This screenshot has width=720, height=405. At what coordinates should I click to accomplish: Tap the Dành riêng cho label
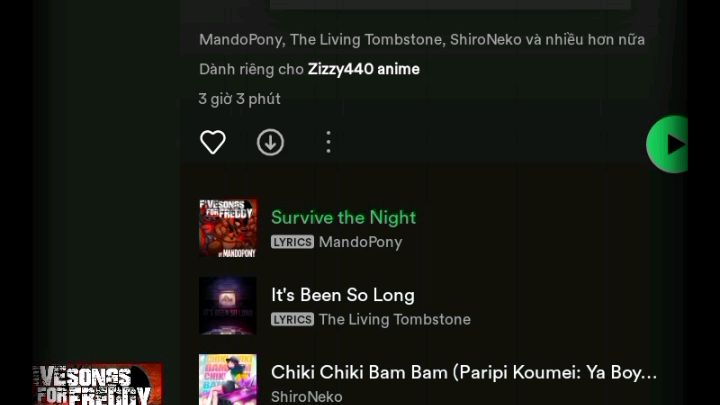click(251, 69)
